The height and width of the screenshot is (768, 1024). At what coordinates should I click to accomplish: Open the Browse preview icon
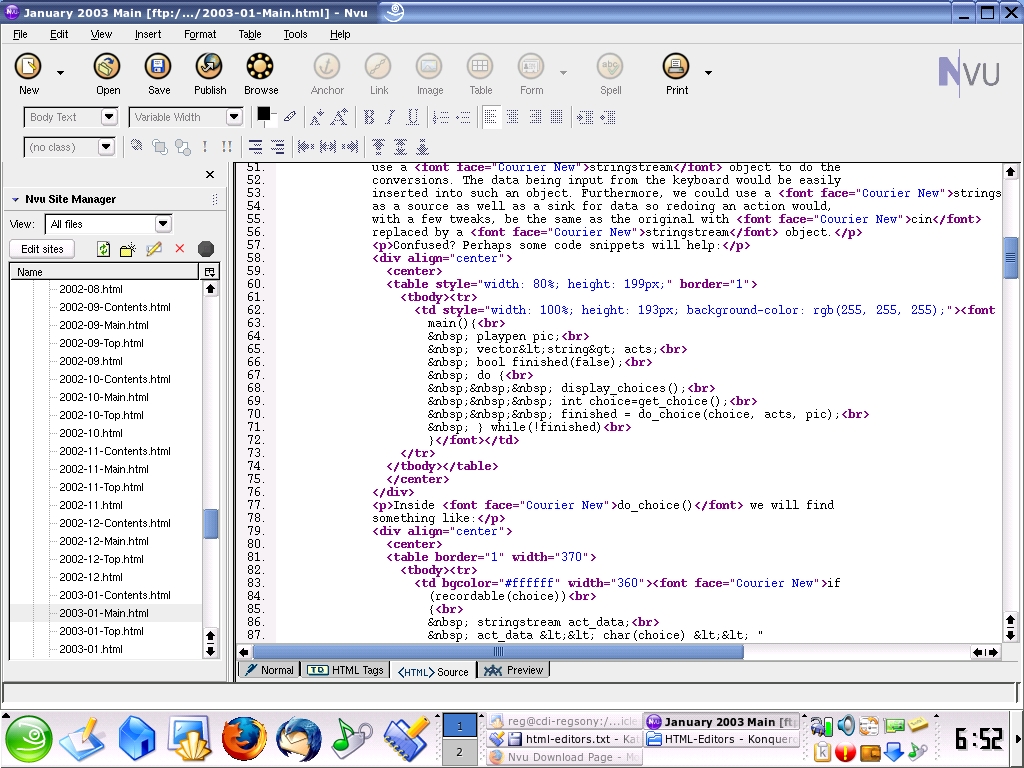pos(261,68)
